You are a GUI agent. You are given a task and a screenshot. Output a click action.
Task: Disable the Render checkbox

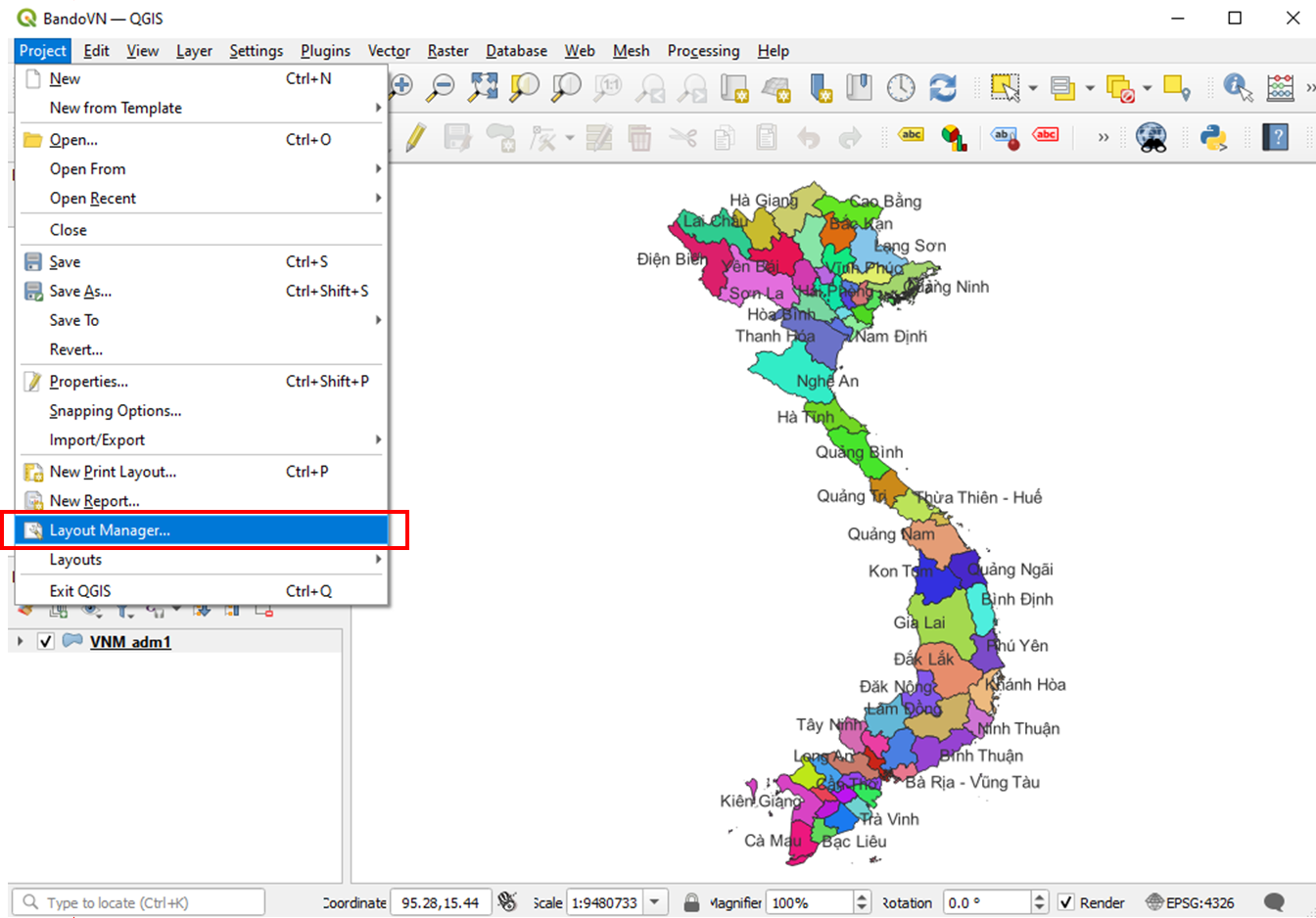coord(1066,902)
